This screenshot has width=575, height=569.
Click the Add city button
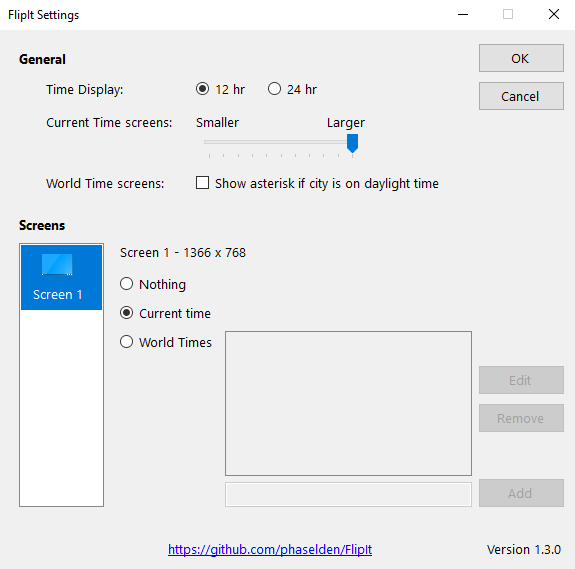point(521,493)
